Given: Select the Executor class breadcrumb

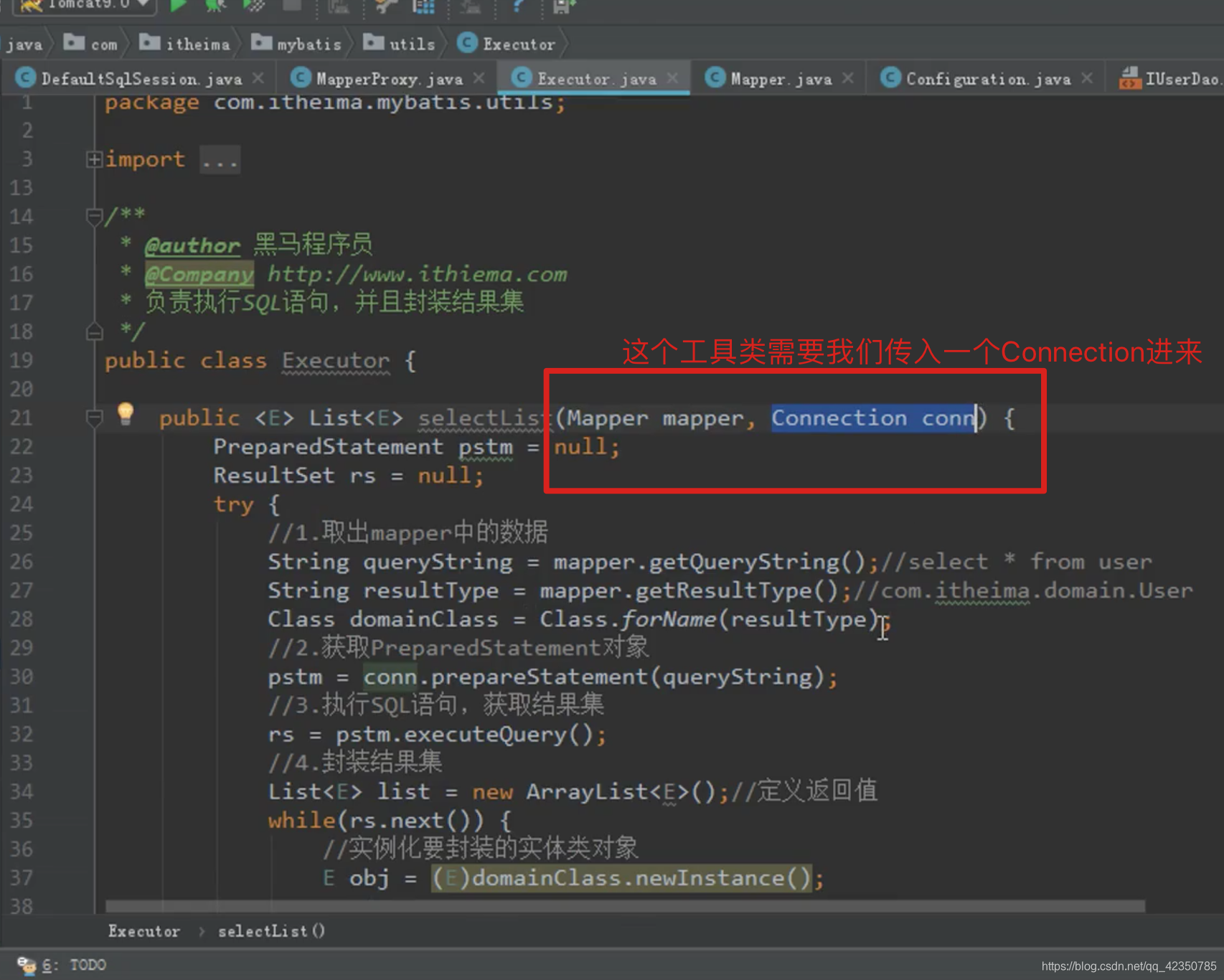Looking at the screenshot, I should coord(507,44).
